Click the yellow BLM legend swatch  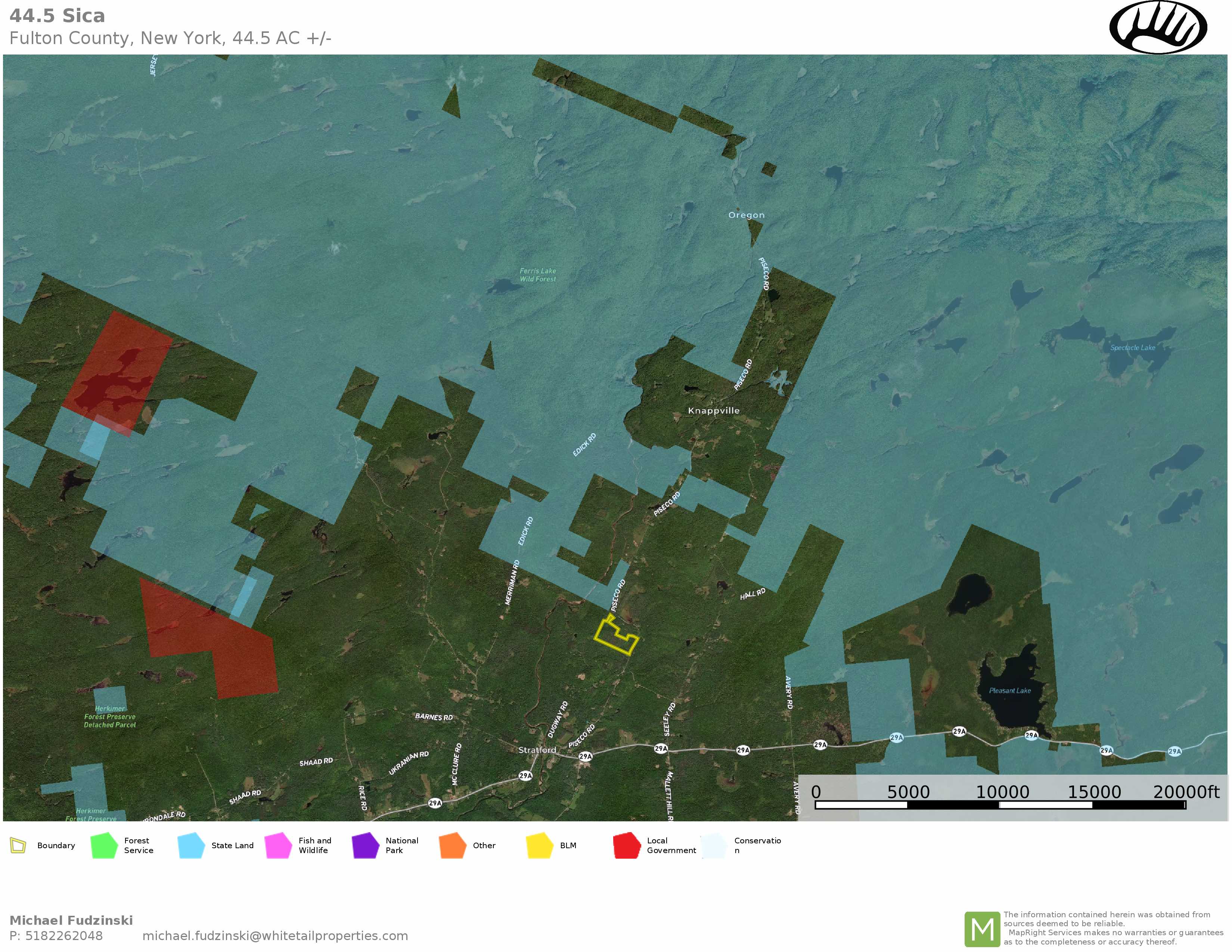click(x=540, y=845)
